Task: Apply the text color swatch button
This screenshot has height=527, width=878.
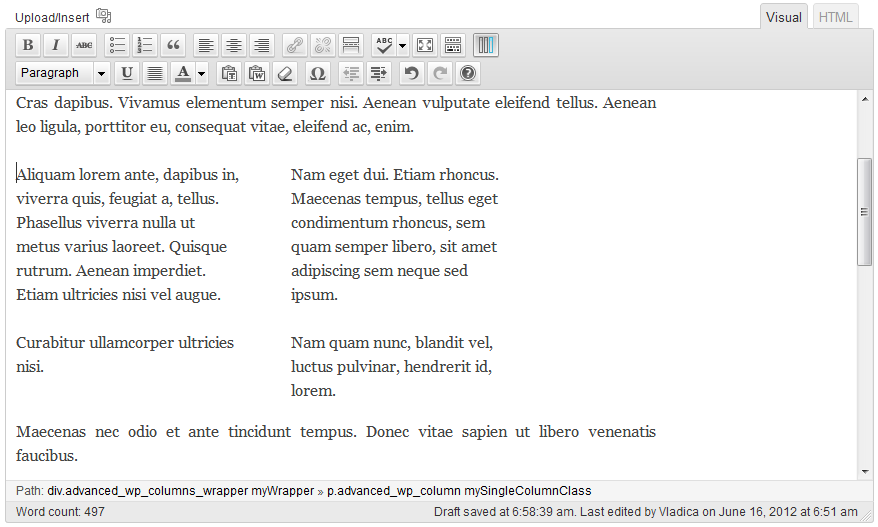Action: coord(183,73)
